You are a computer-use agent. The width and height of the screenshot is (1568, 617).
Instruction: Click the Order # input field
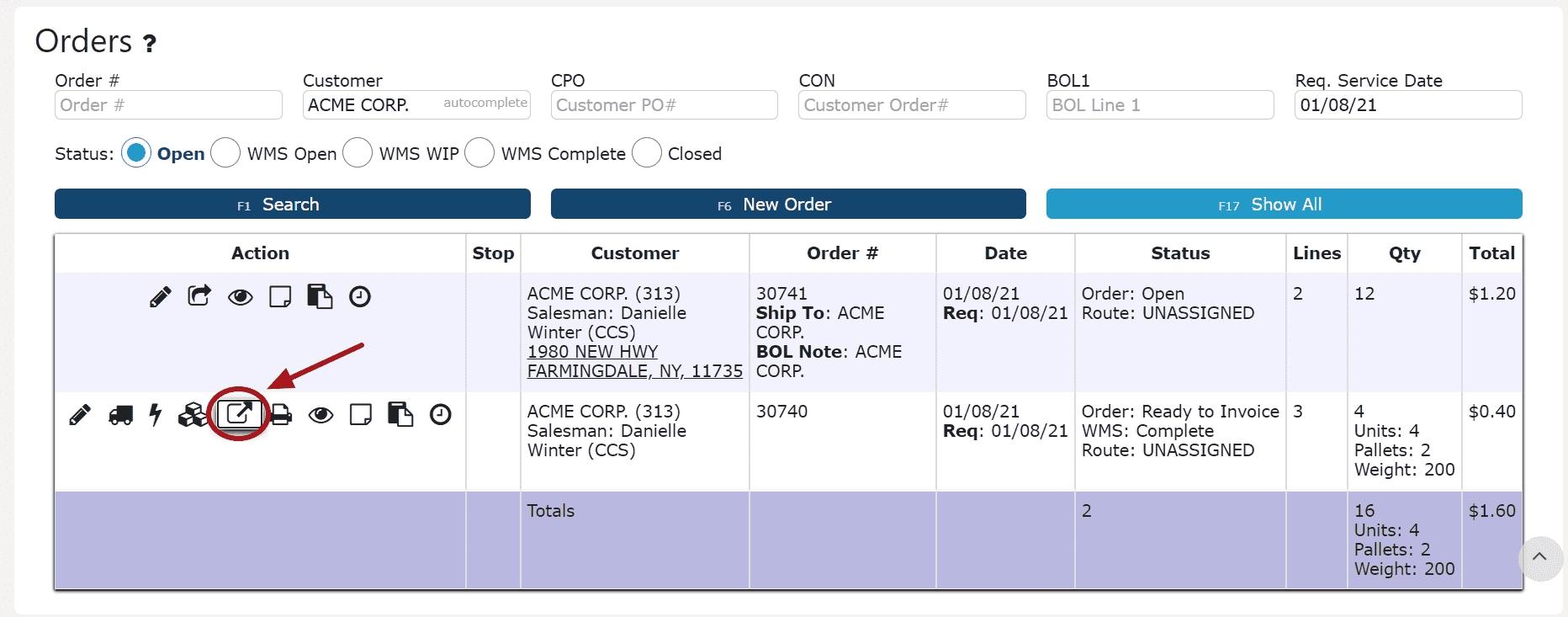(x=168, y=105)
